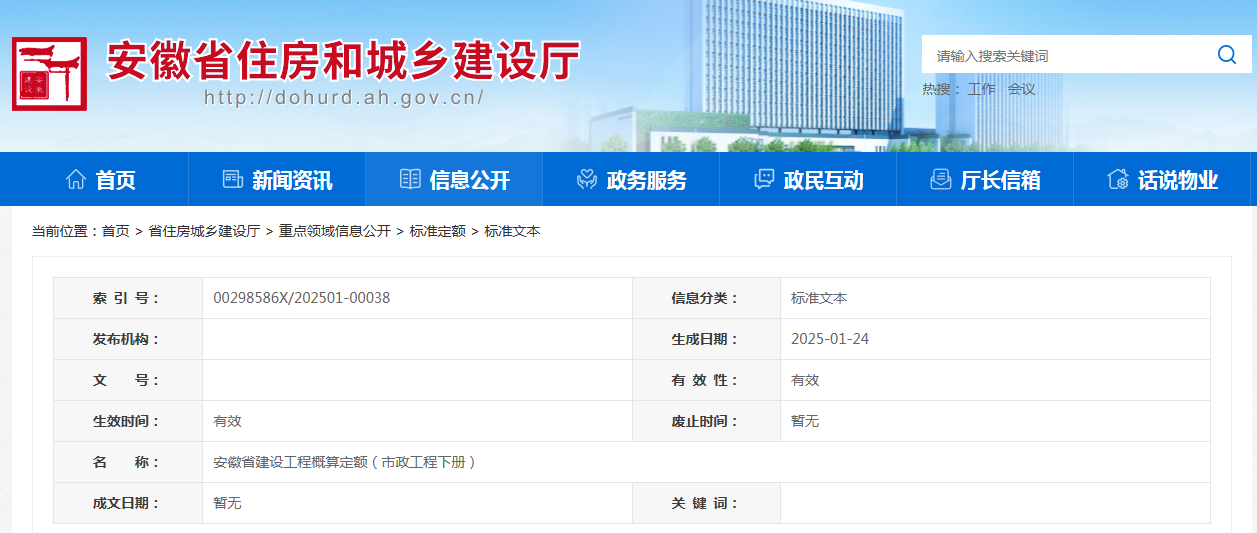Screen dimensions: 1257x533
Task: Click the hot search term 会议
Action: pyautogui.click(x=1021, y=89)
